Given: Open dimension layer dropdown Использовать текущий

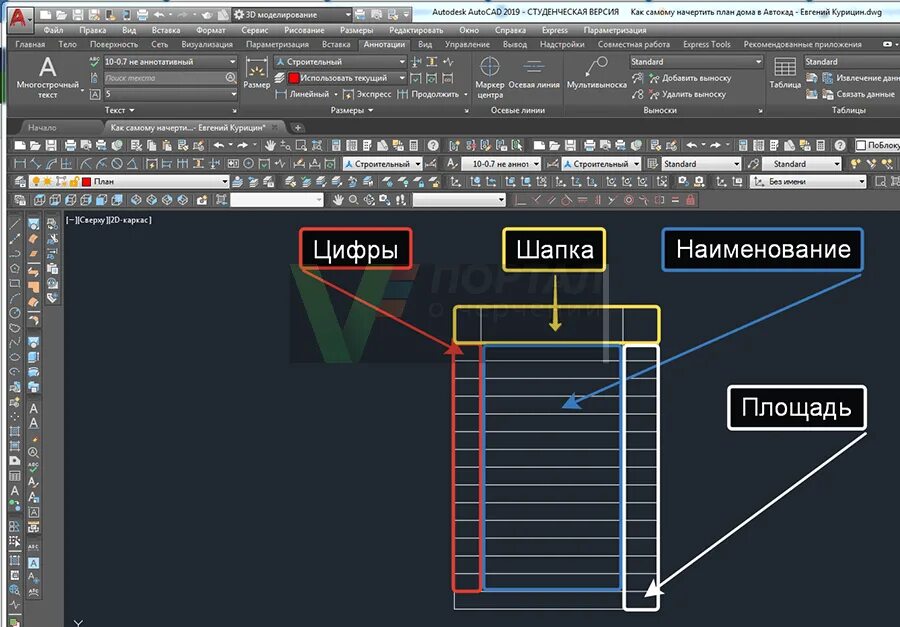Looking at the screenshot, I should (347, 78).
